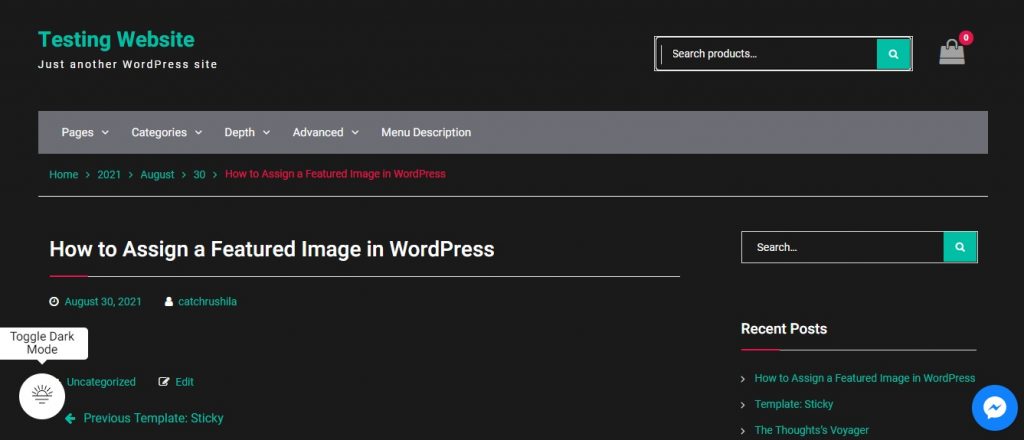Go to Home breadcrumb
The height and width of the screenshot is (440, 1024).
[x=63, y=174]
